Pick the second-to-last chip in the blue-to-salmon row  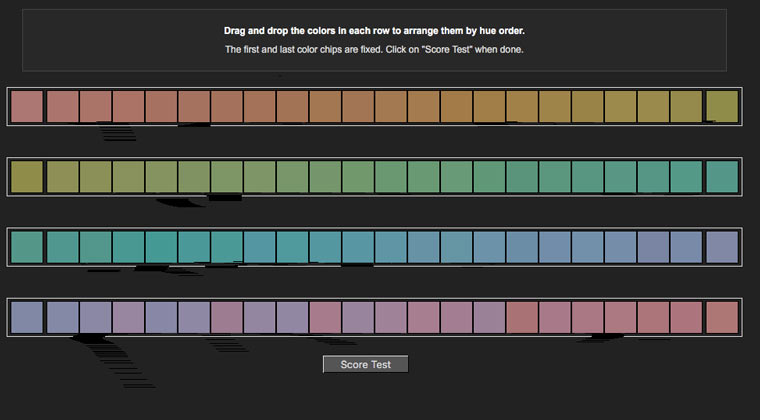tap(686, 317)
